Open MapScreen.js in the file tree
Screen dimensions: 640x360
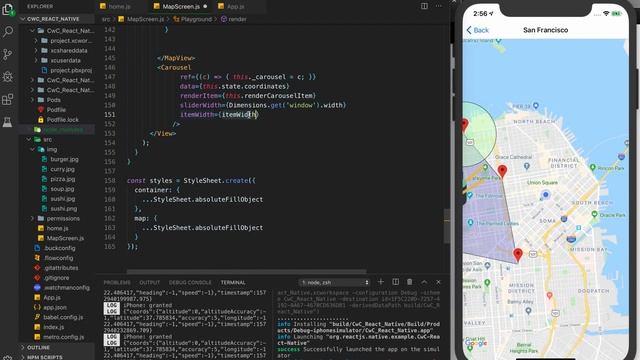65,238
